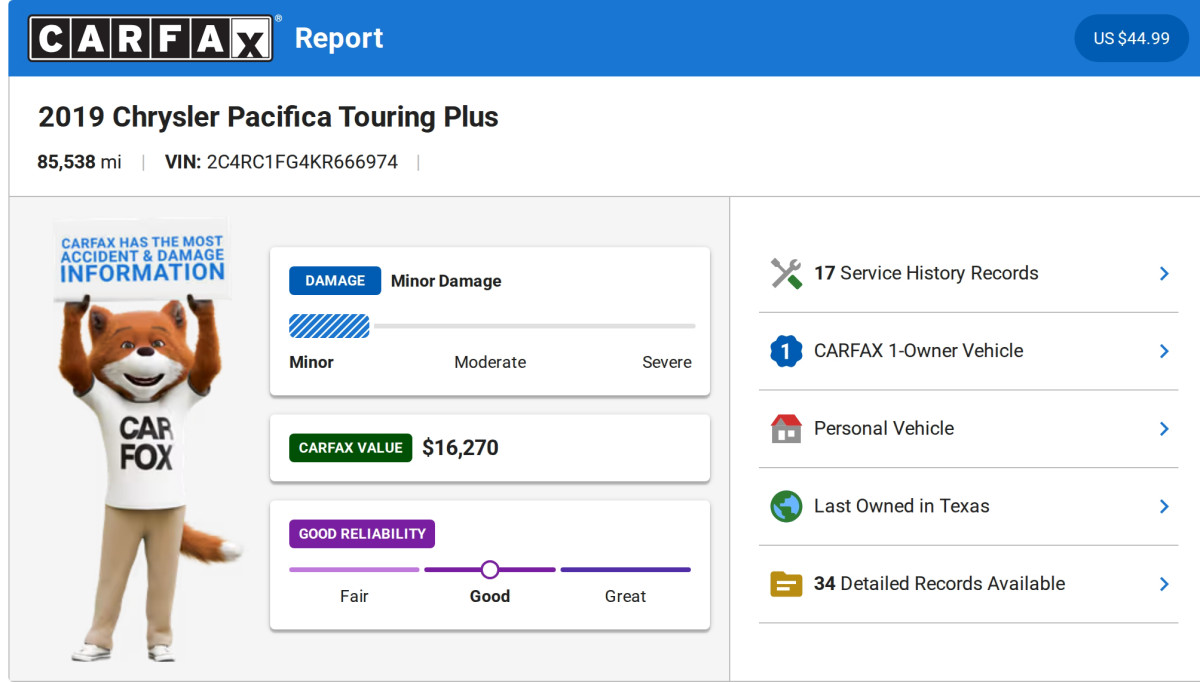Click the $16,270 value amount
The height and width of the screenshot is (682, 1200).
click(x=460, y=448)
